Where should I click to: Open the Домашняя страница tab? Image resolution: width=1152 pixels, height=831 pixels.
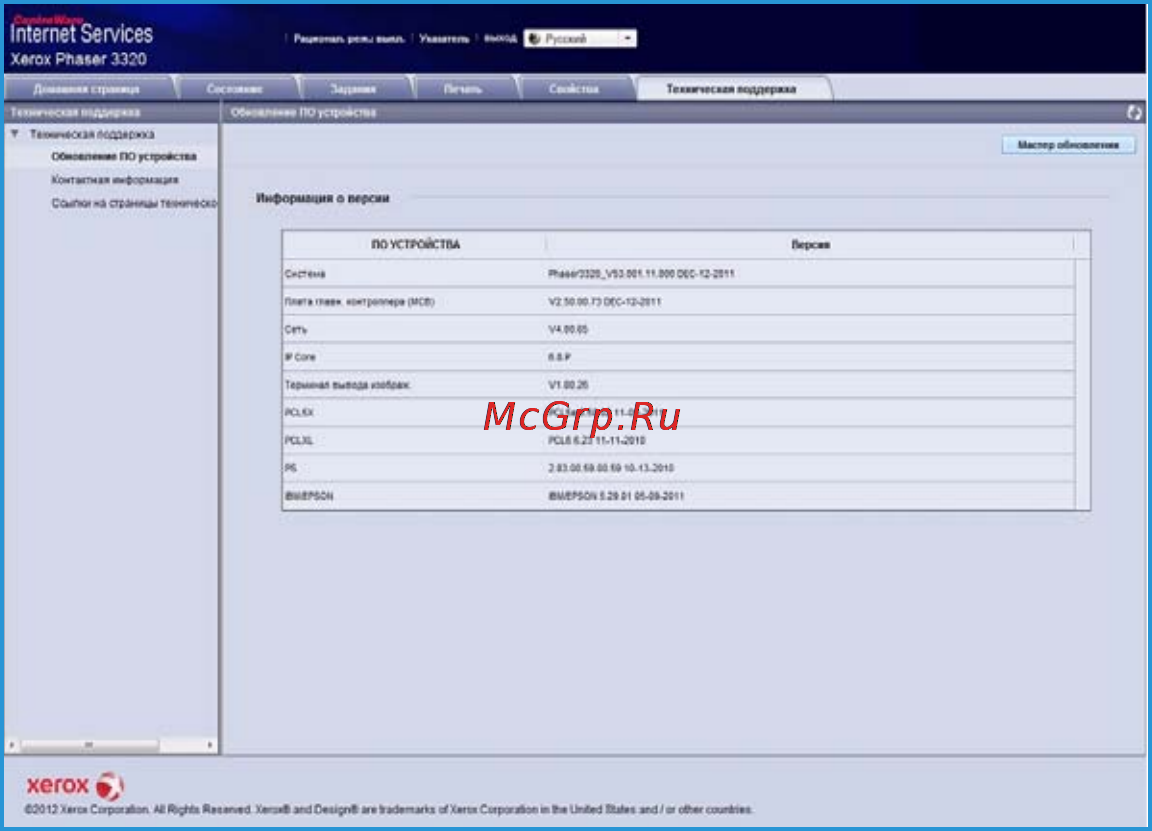86,89
